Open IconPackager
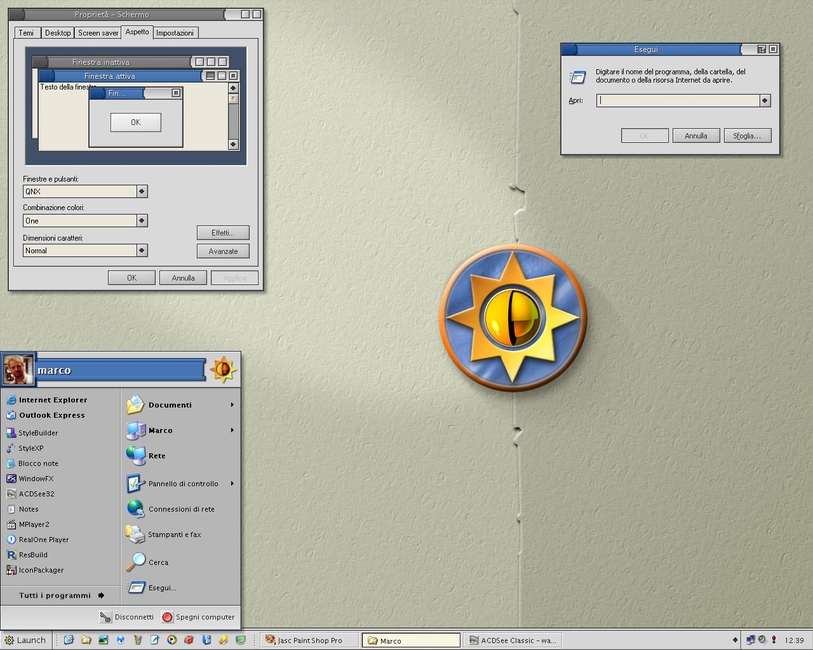813x650 pixels. 35,570
